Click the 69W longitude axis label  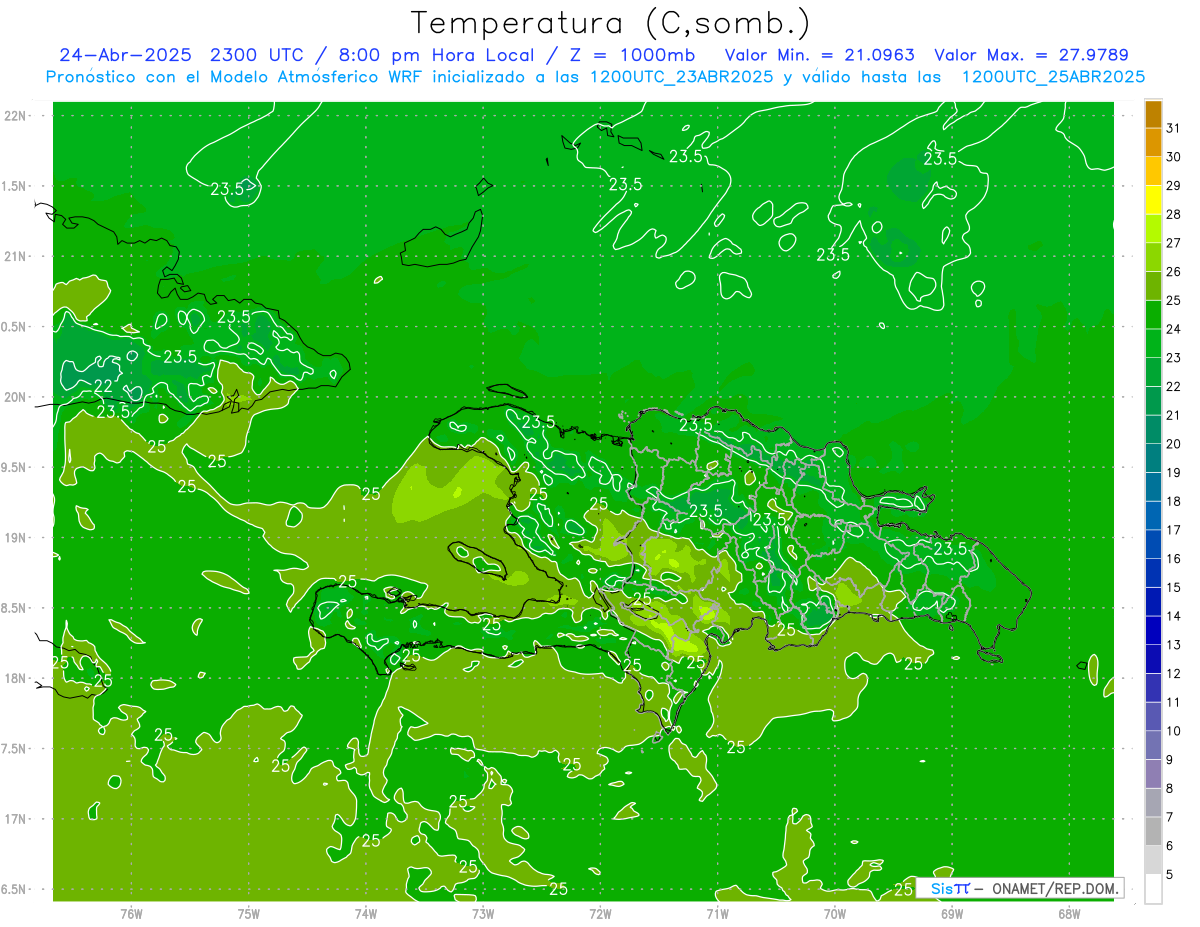click(x=952, y=913)
